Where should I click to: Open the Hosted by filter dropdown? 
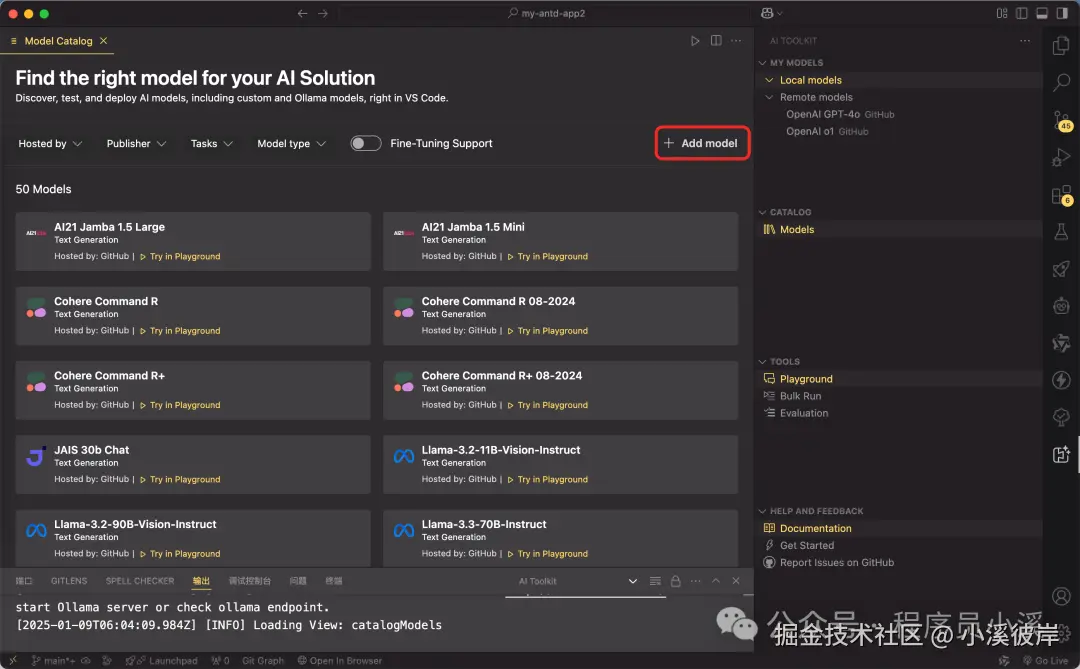pyautogui.click(x=50, y=143)
